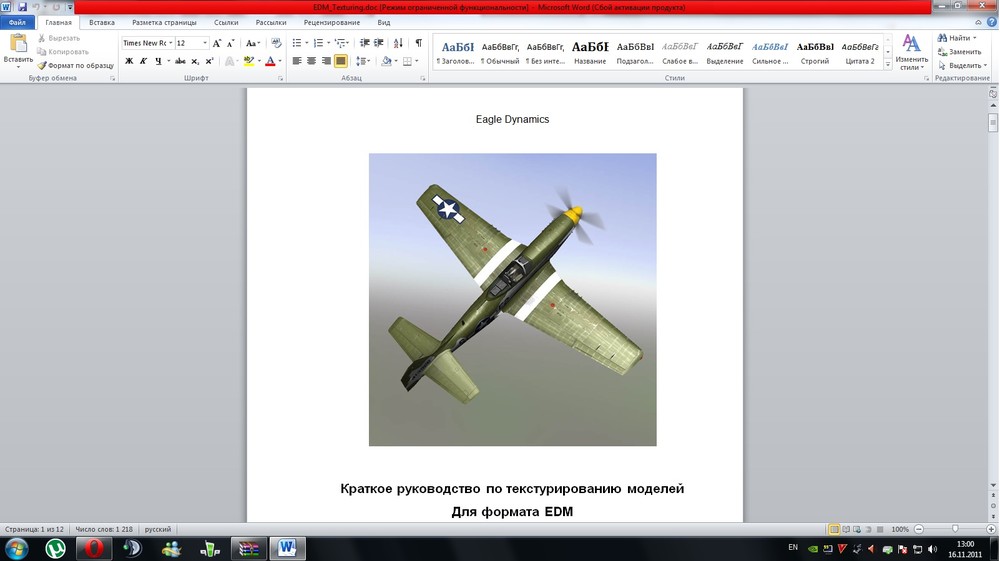Image resolution: width=1000 pixels, height=561 pixels.
Task: Click the align left paragraph icon
Action: click(297, 61)
